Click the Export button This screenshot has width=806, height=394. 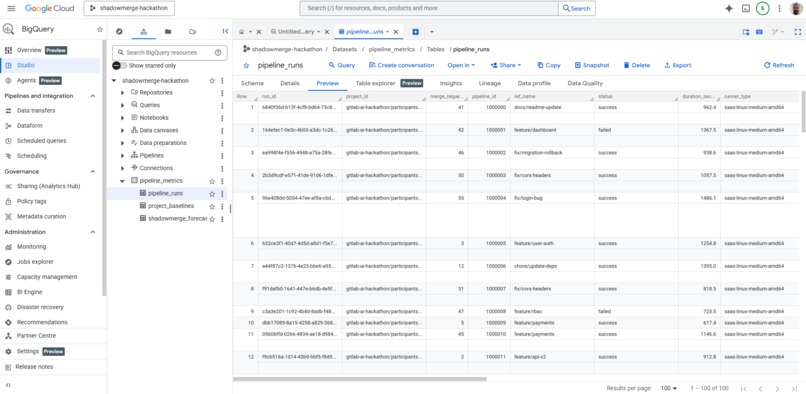tap(677, 65)
